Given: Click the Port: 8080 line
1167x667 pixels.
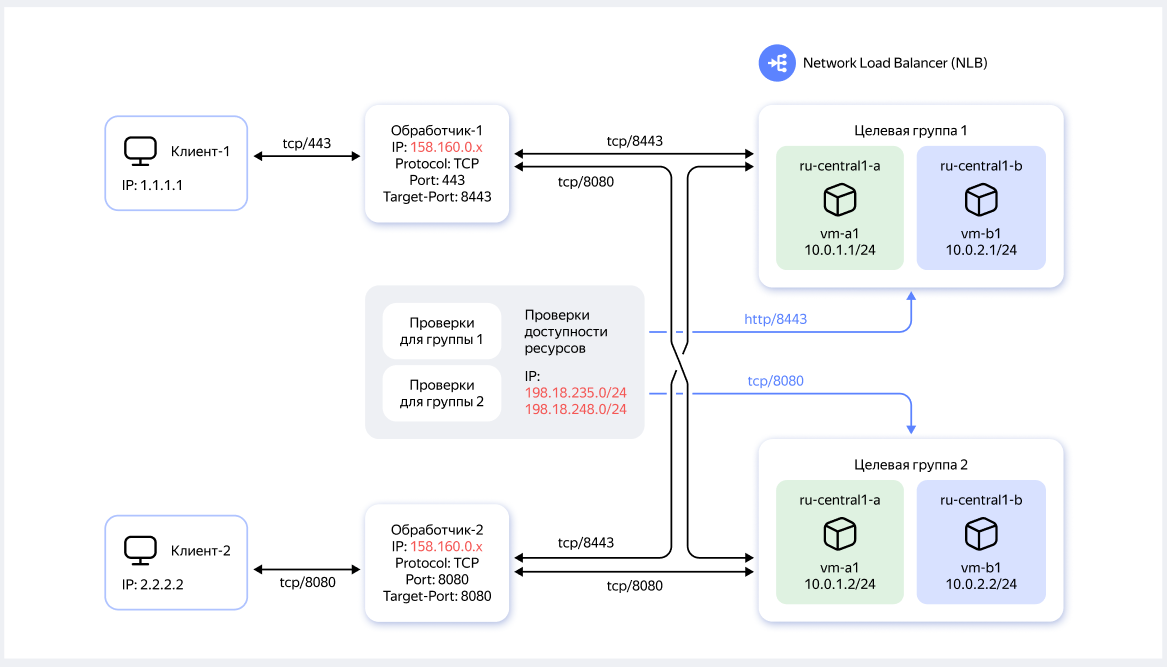Looking at the screenshot, I should coord(437,580).
